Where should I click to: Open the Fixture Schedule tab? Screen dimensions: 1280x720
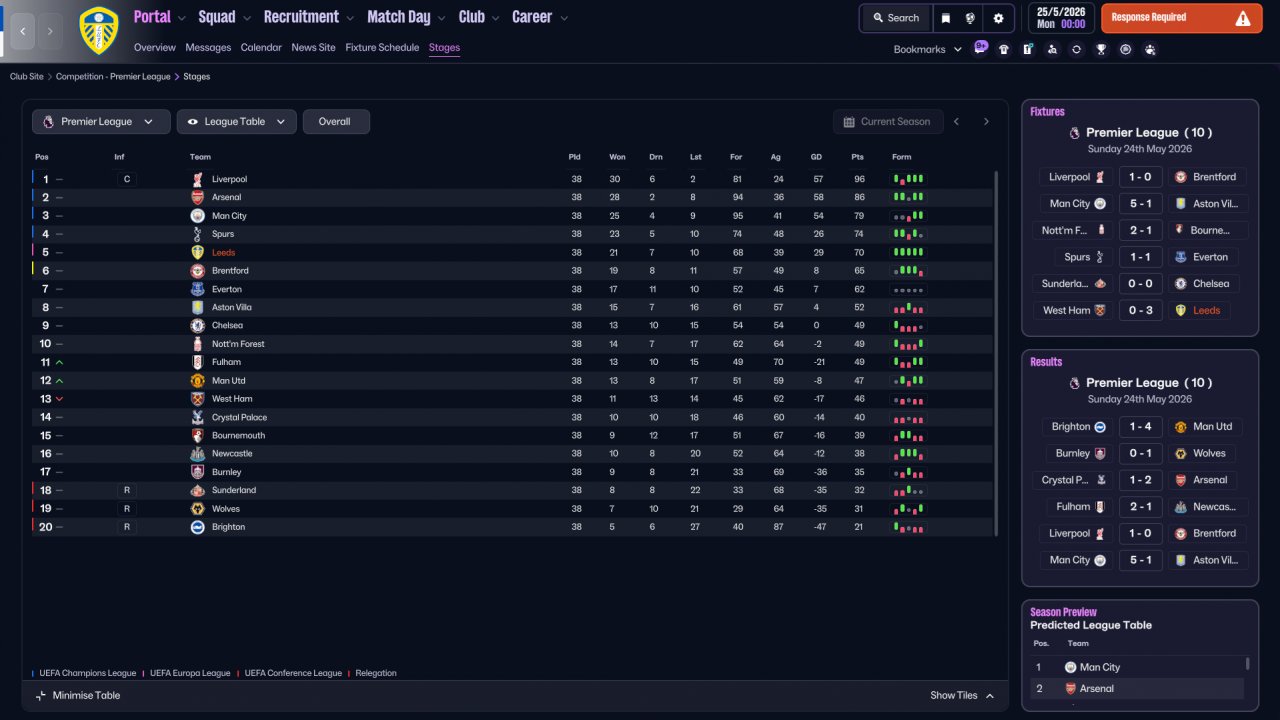click(x=382, y=47)
